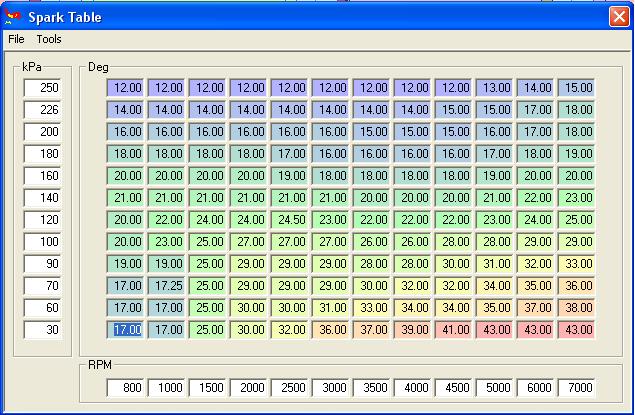Select the 60 kPa input field
Image resolution: width=635 pixels, height=415 pixels.
tap(42, 308)
